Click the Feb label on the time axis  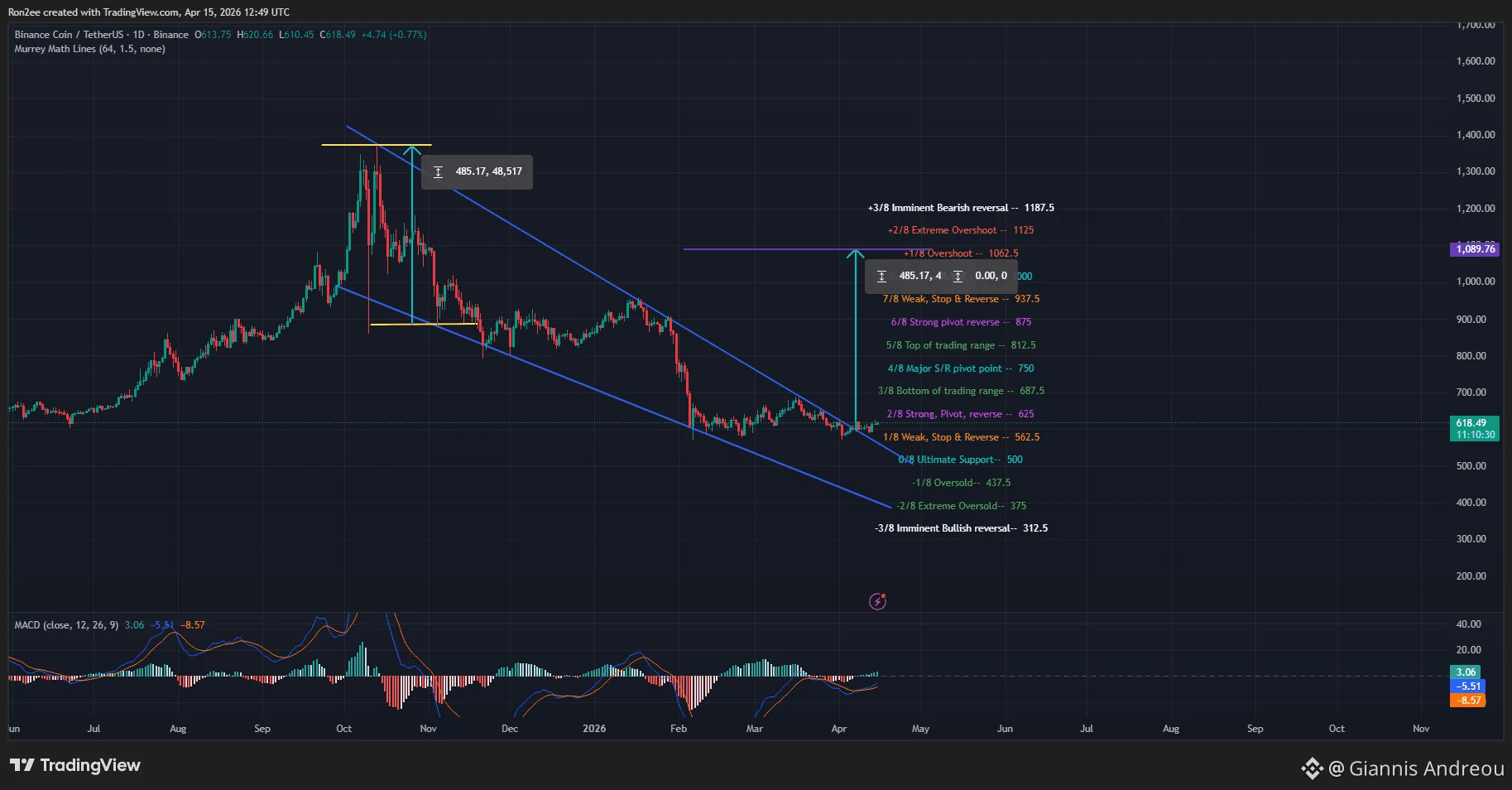coord(679,729)
